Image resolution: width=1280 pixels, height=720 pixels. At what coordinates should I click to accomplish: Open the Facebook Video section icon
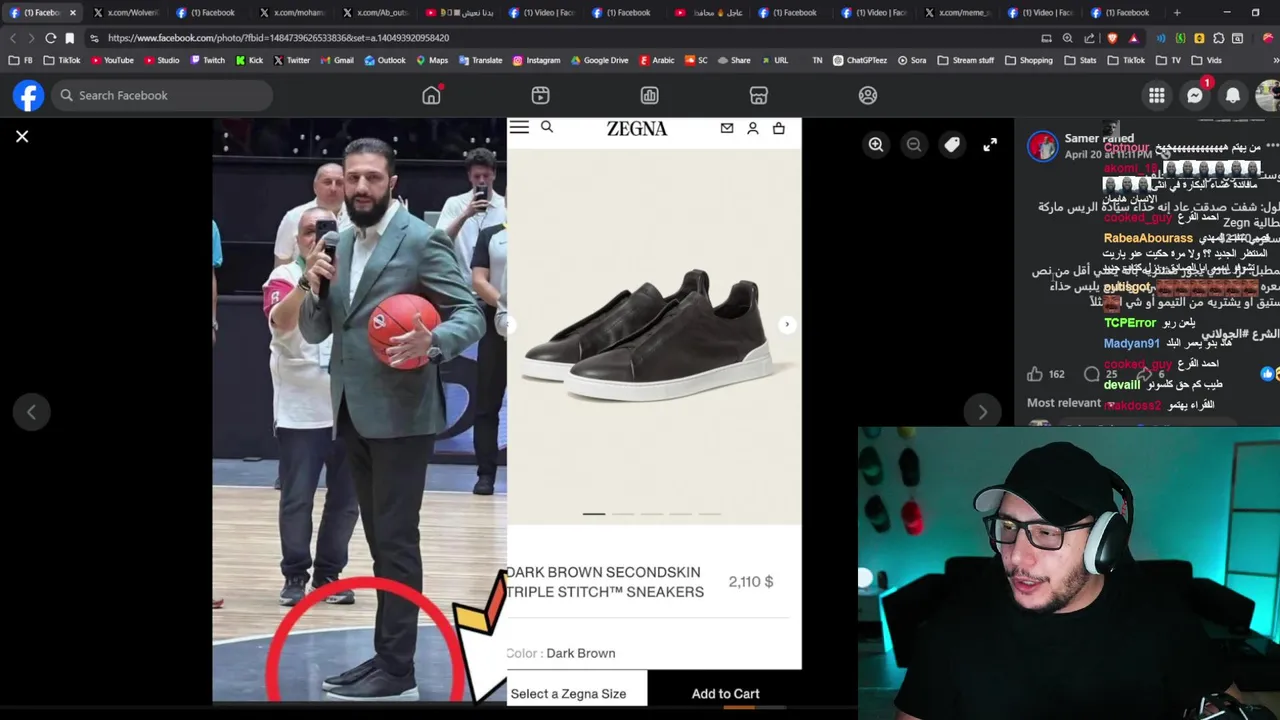click(x=540, y=95)
